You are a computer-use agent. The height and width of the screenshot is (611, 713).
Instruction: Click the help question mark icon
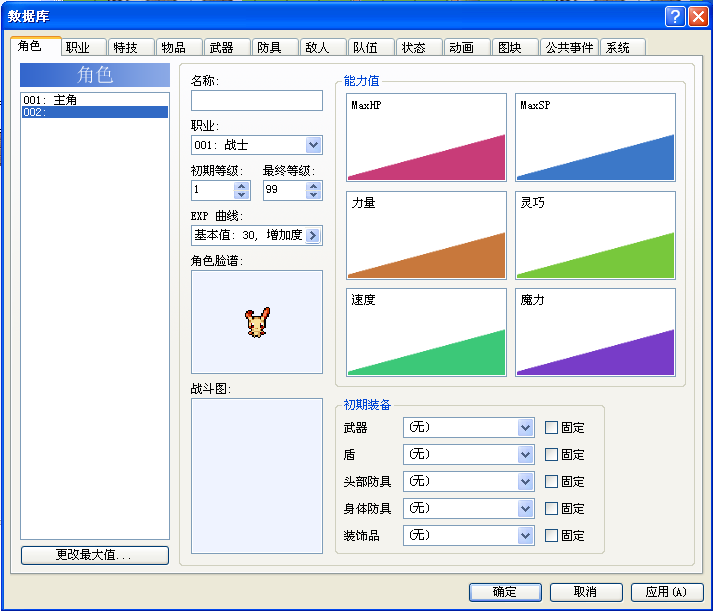[x=675, y=17]
